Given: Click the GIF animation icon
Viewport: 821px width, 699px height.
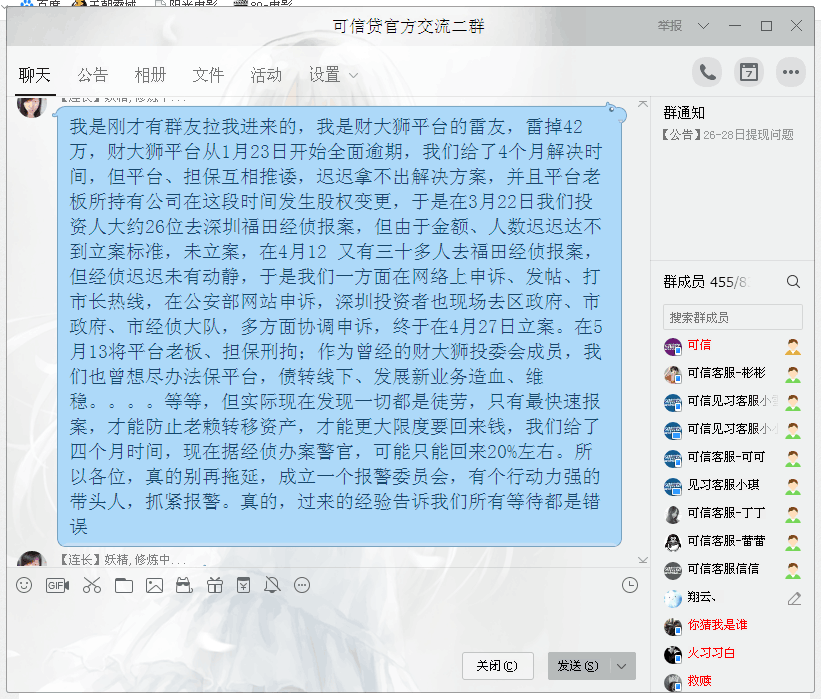Looking at the screenshot, I should tap(57, 585).
